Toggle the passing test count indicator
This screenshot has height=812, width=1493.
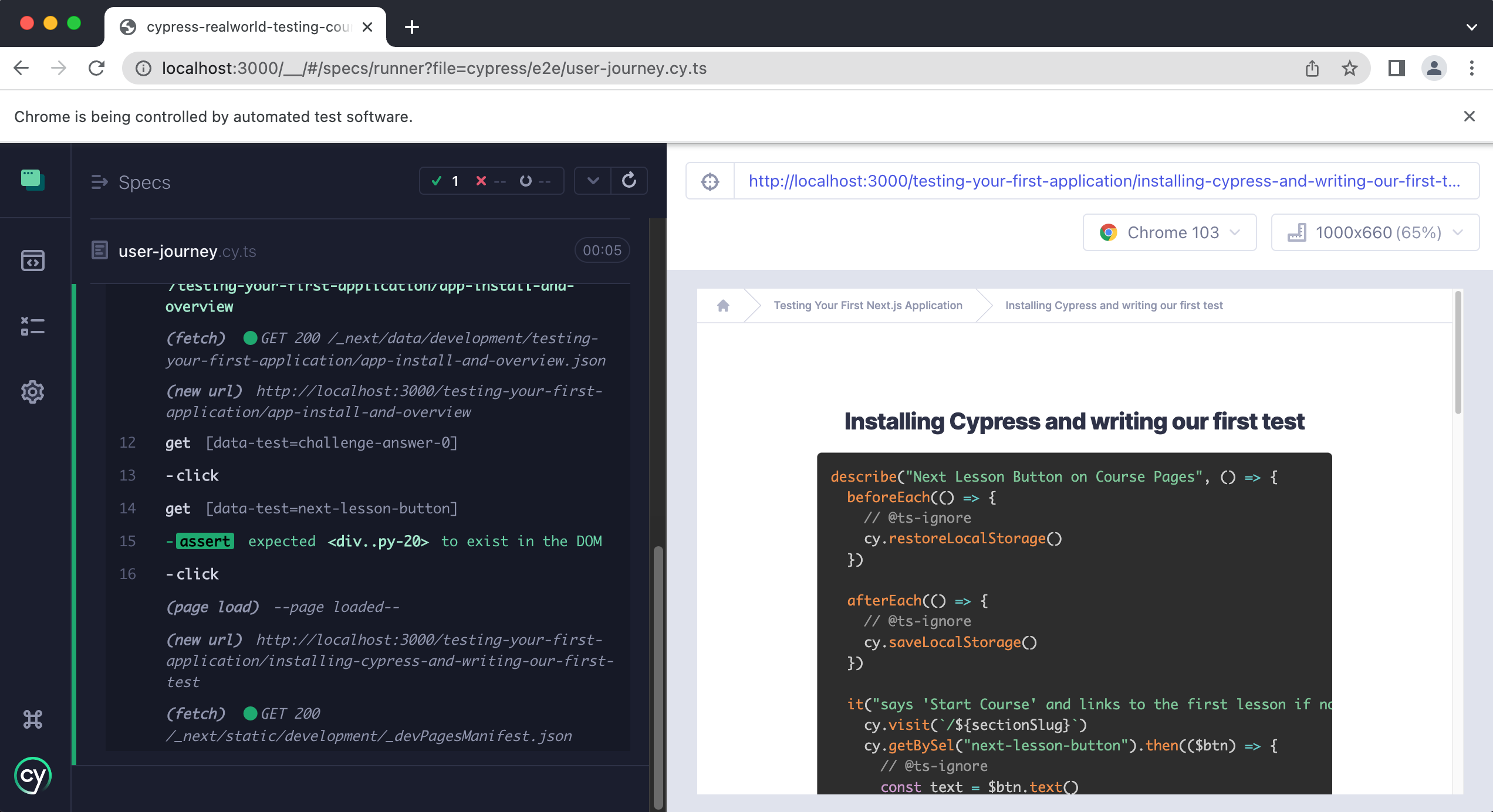447,182
